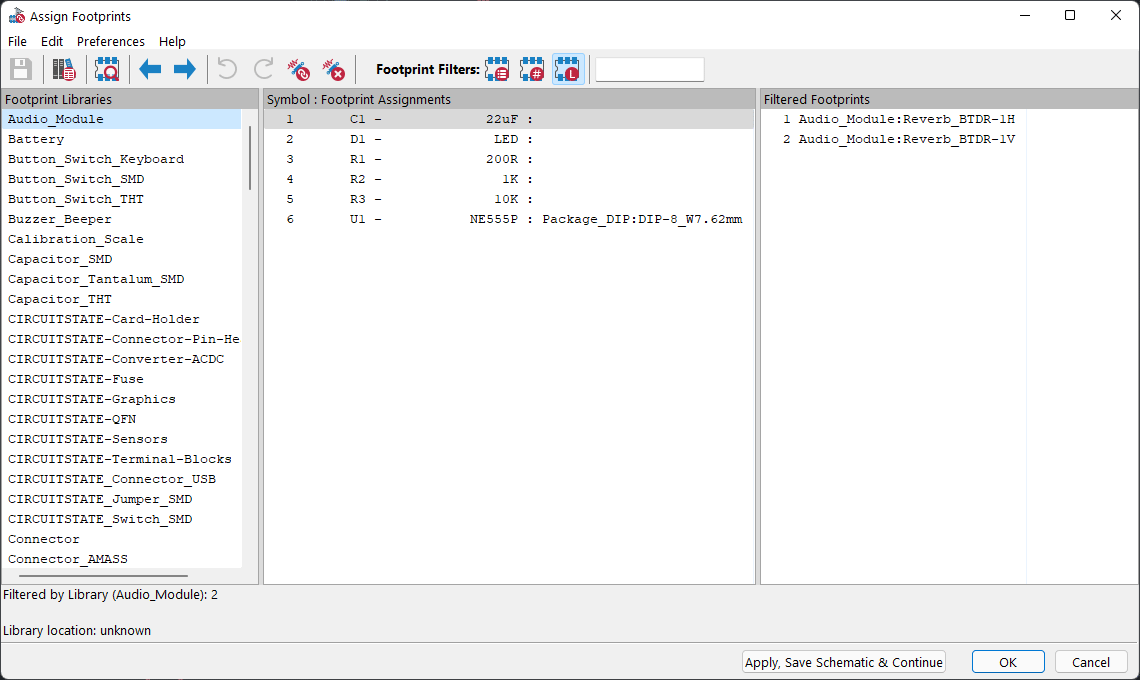Open the Preferences menu
Image resolution: width=1140 pixels, height=680 pixels.
coord(111,41)
